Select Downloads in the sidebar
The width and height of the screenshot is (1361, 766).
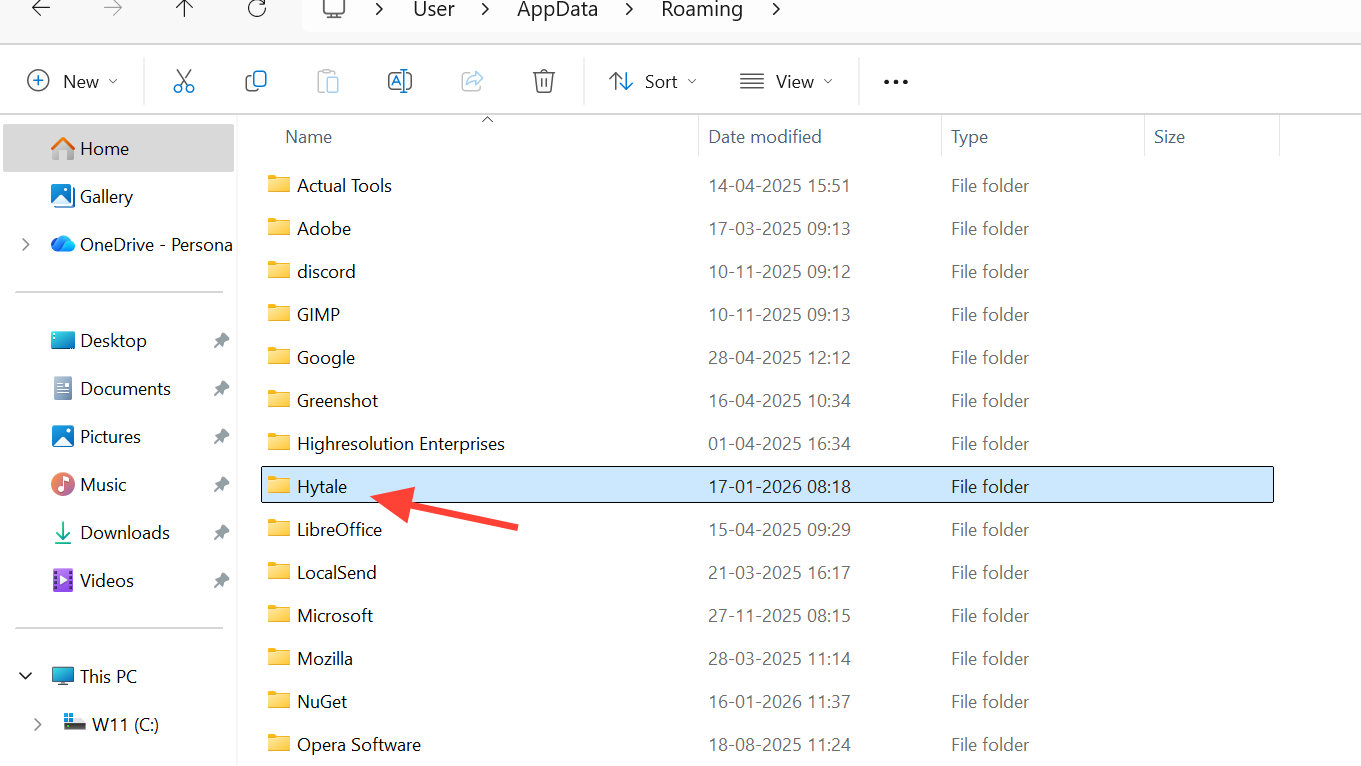point(125,533)
